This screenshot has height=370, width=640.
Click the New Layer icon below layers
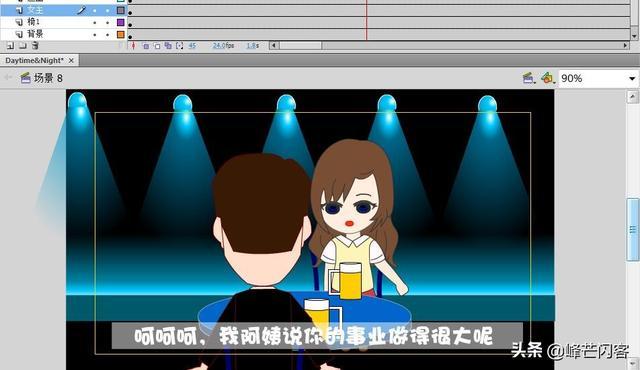(x=11, y=46)
